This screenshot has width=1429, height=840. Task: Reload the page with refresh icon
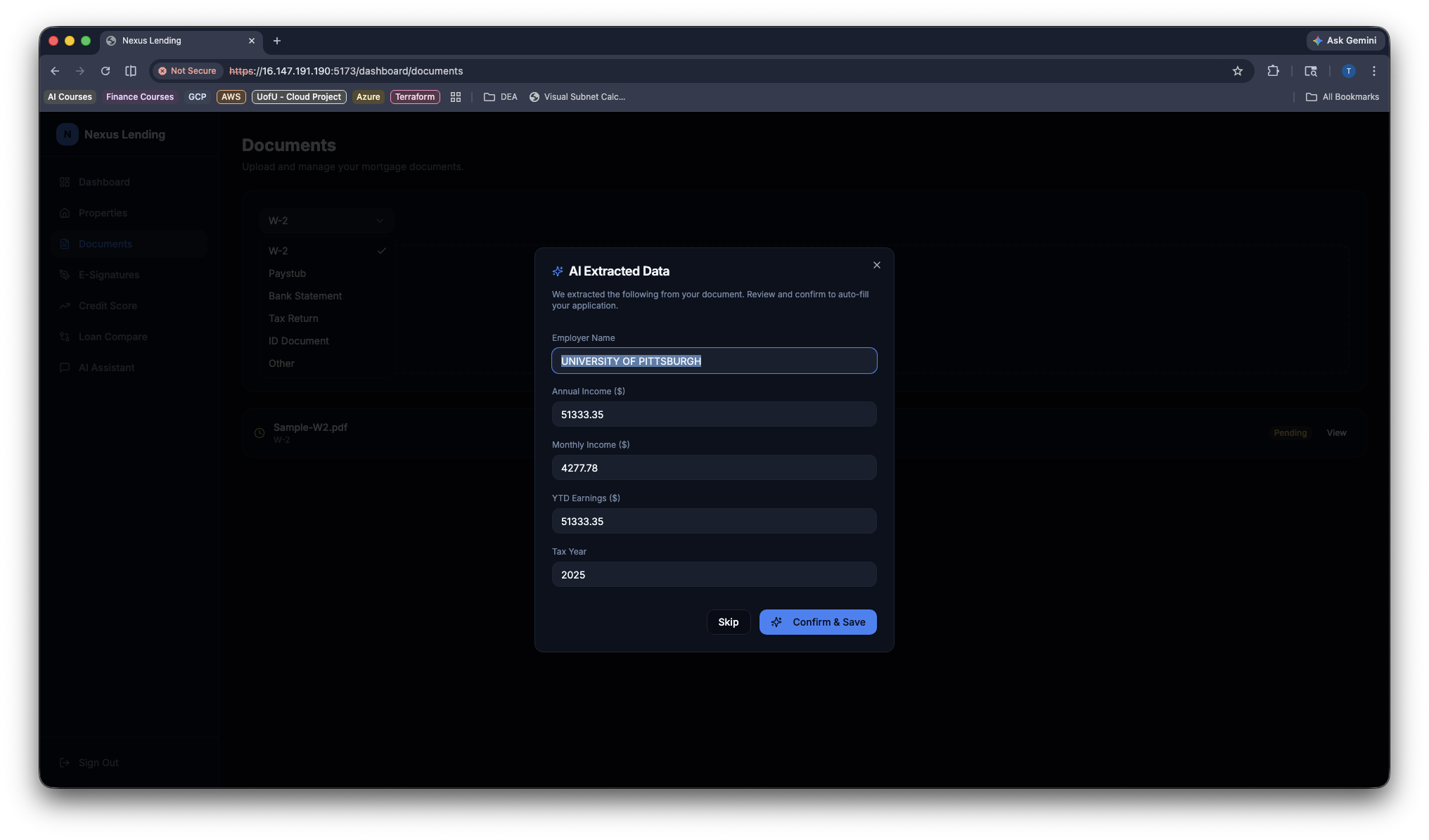tap(105, 71)
